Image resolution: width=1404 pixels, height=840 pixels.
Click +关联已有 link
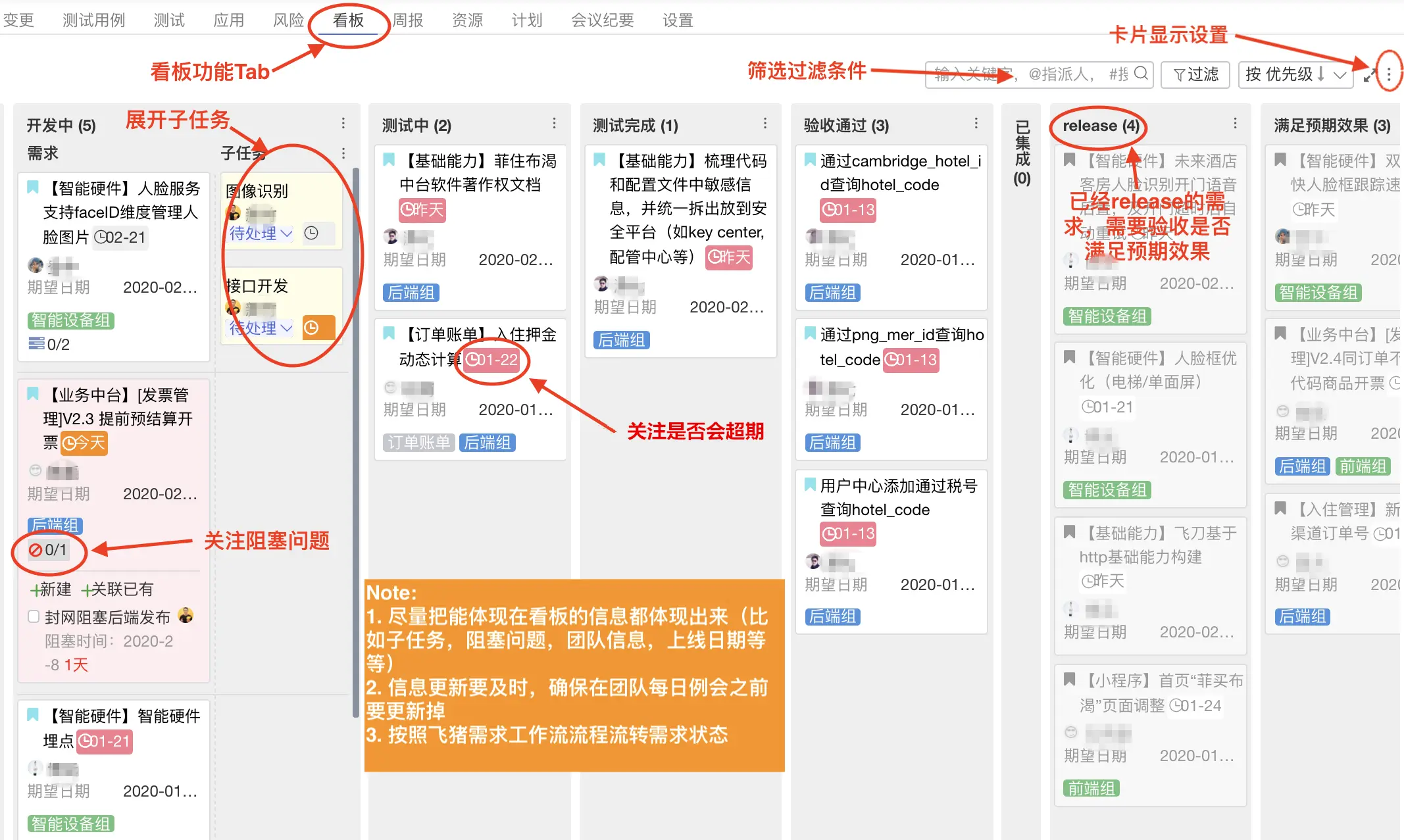117,589
